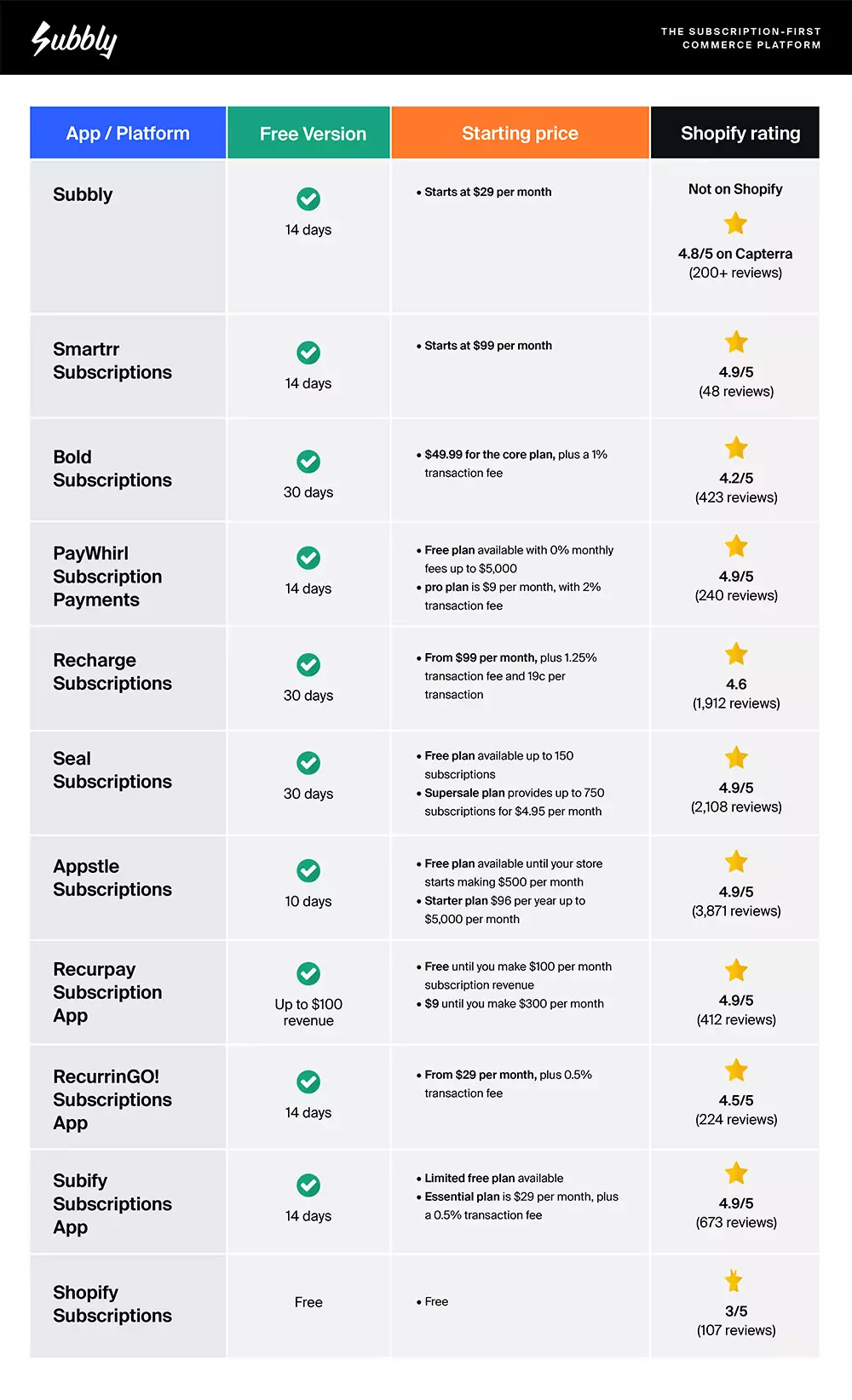Click the star for Seal Subscriptions rating

[x=736, y=758]
